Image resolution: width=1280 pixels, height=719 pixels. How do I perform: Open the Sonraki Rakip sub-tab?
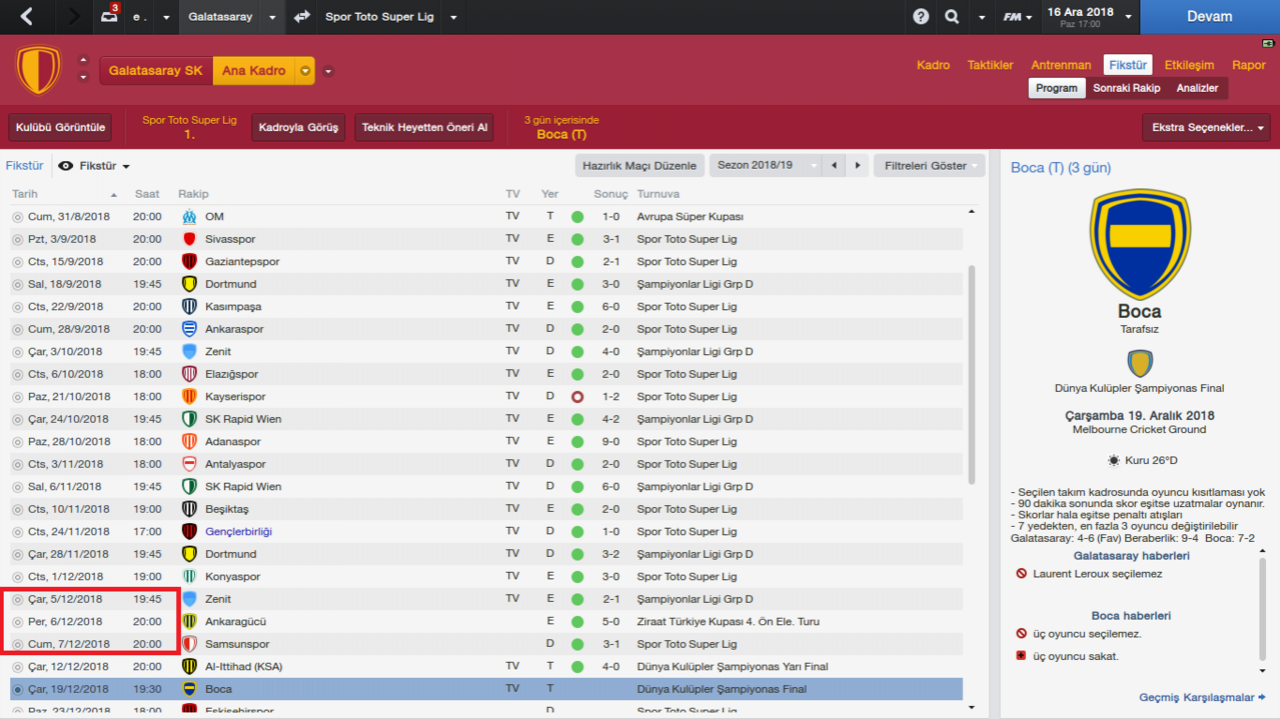[x=1126, y=88]
